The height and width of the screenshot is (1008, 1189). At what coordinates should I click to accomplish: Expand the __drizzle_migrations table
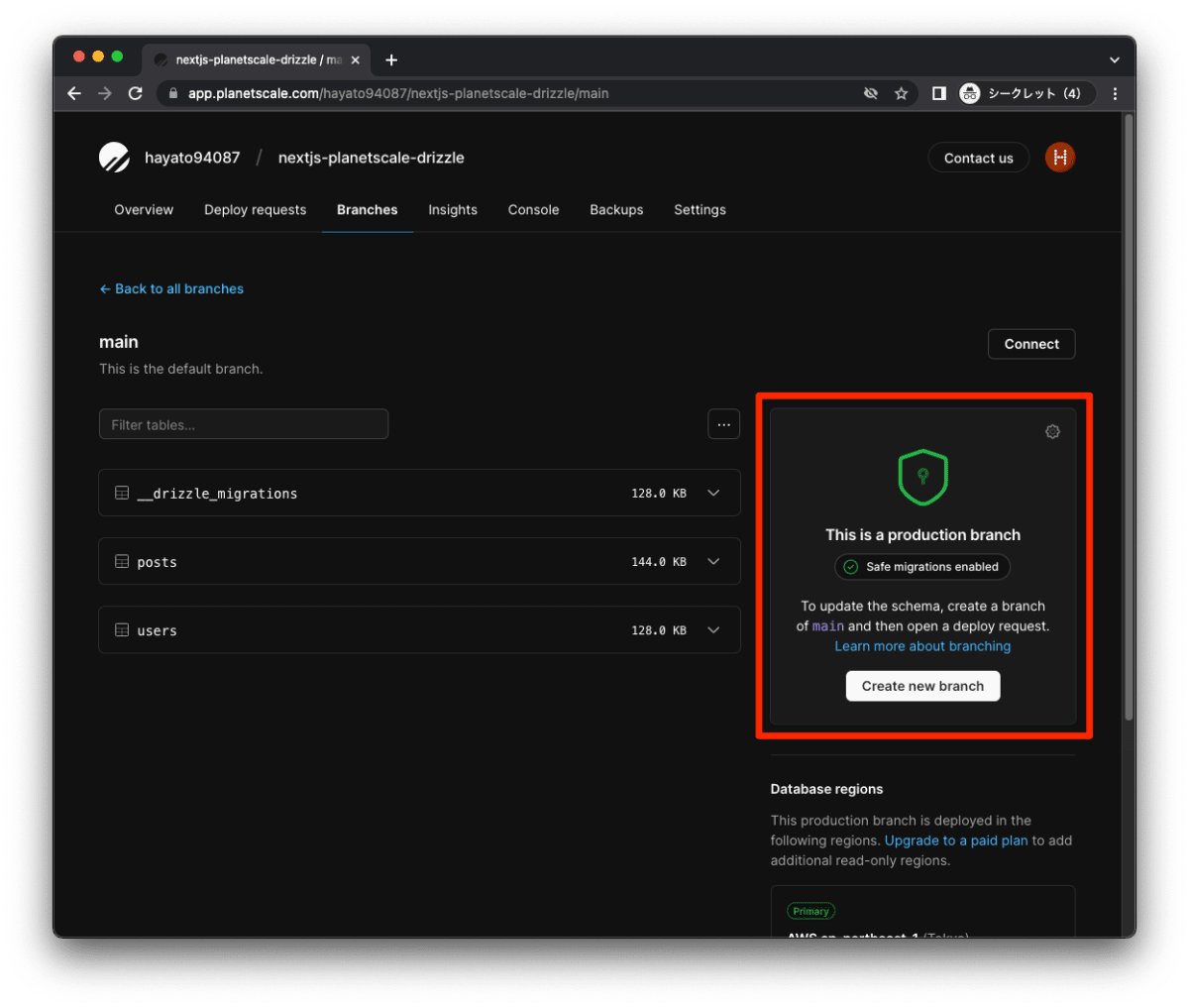713,493
